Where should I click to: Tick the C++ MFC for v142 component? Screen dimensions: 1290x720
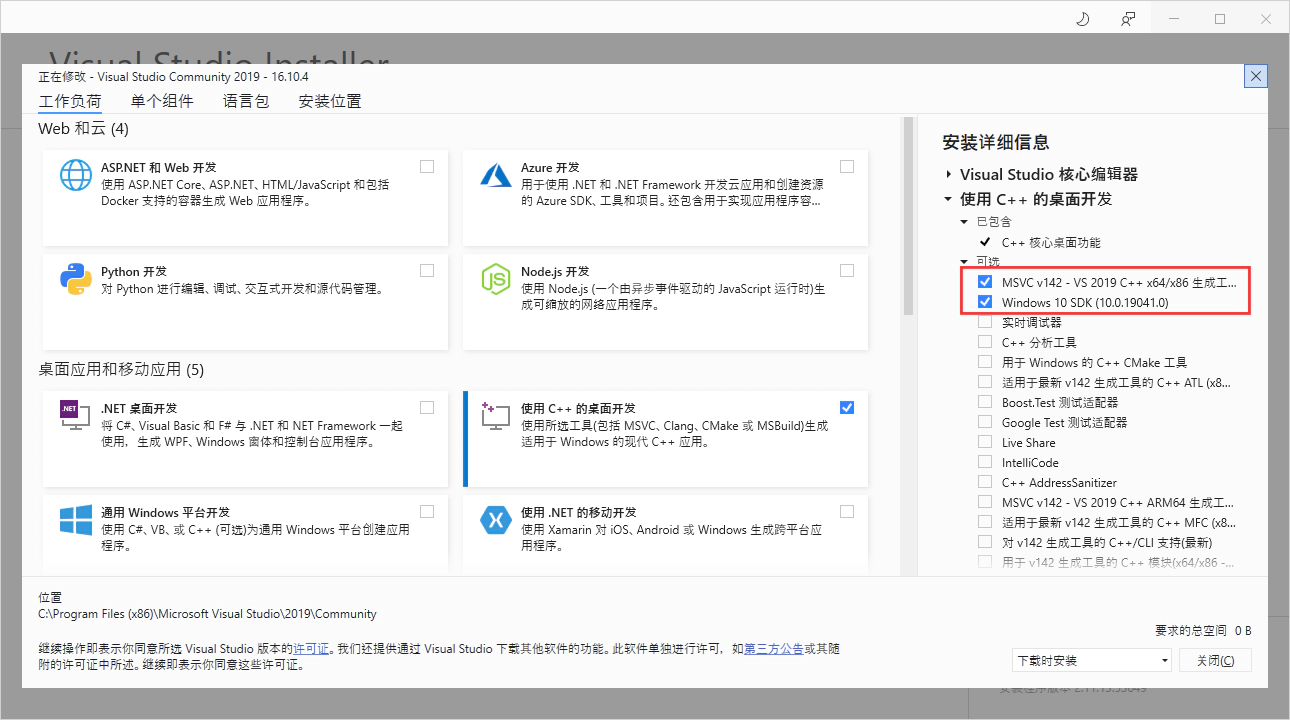[x=985, y=522]
